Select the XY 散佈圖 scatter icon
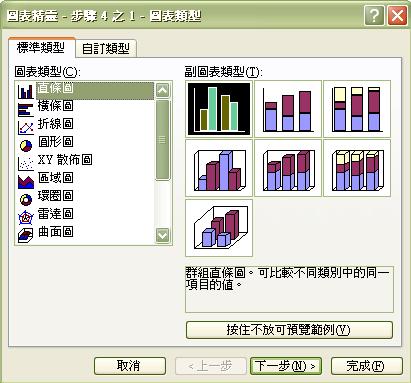Image resolution: width=411 pixels, height=383 pixels. [x=26, y=163]
